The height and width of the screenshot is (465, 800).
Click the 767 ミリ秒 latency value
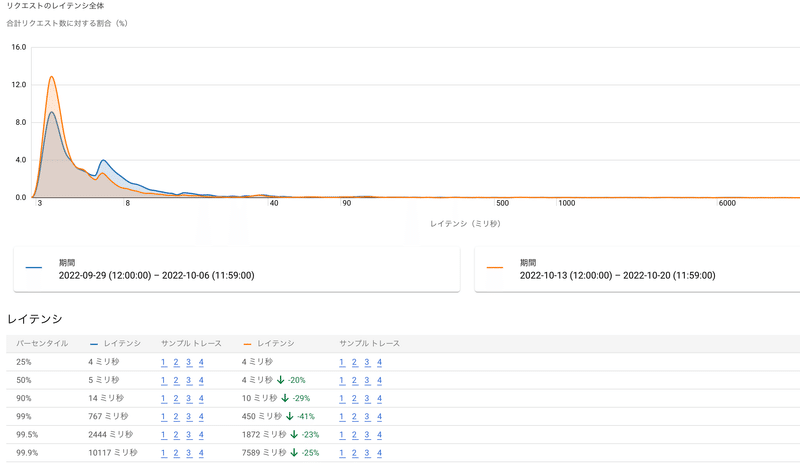click(x=108, y=417)
